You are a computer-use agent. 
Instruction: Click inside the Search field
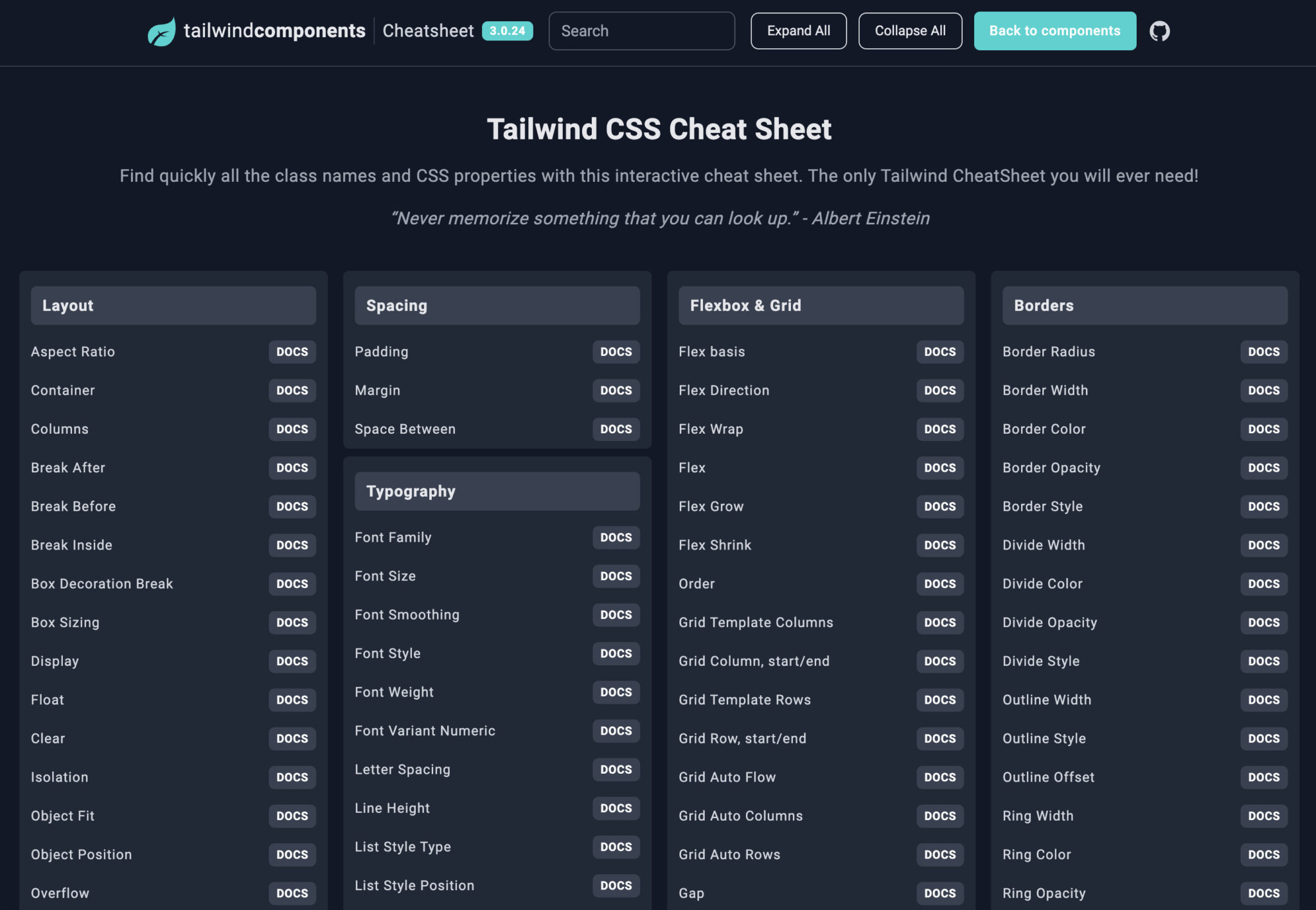click(x=641, y=30)
